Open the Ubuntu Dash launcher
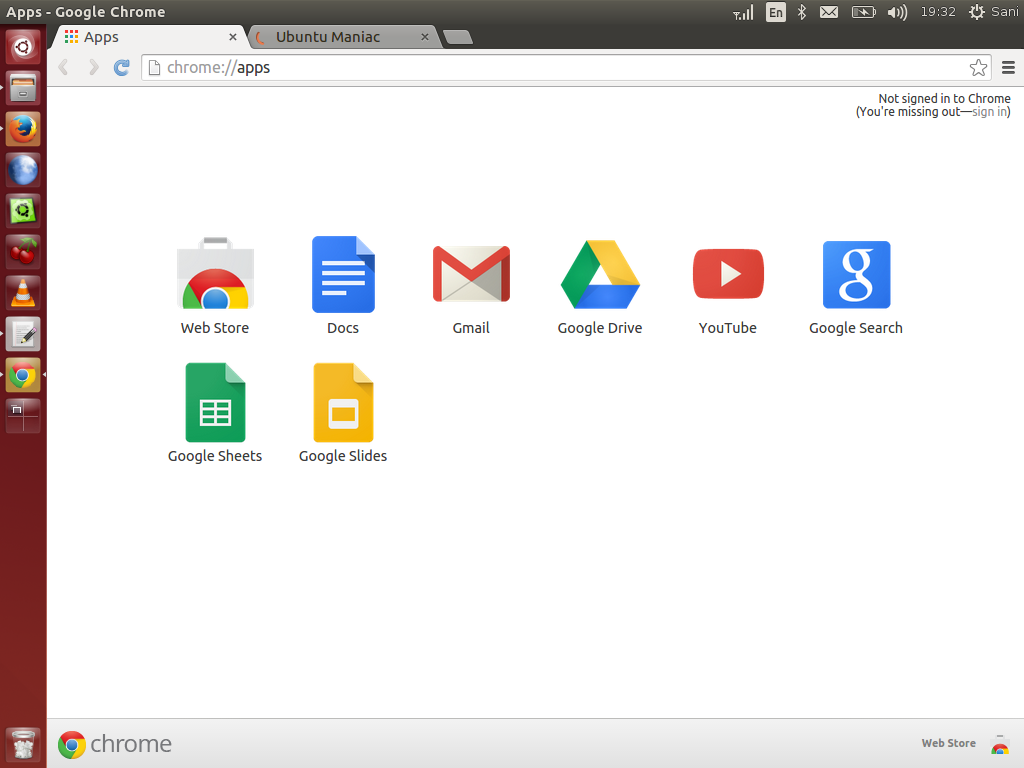 pos(23,46)
